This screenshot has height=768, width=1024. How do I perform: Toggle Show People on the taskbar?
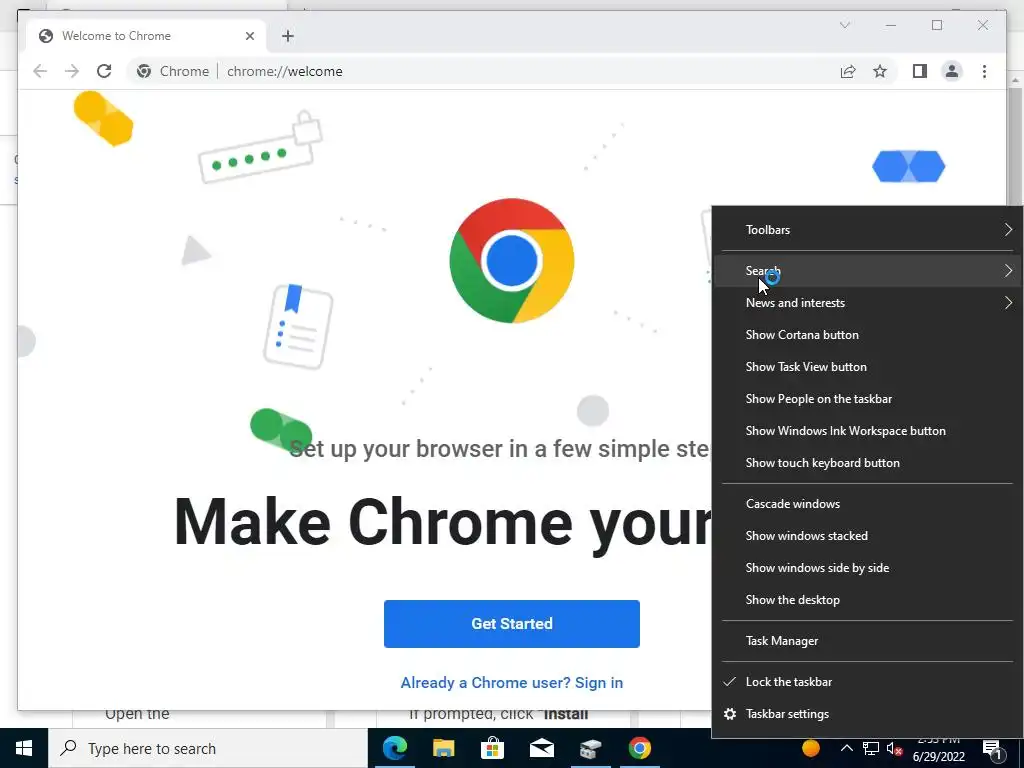(867, 398)
